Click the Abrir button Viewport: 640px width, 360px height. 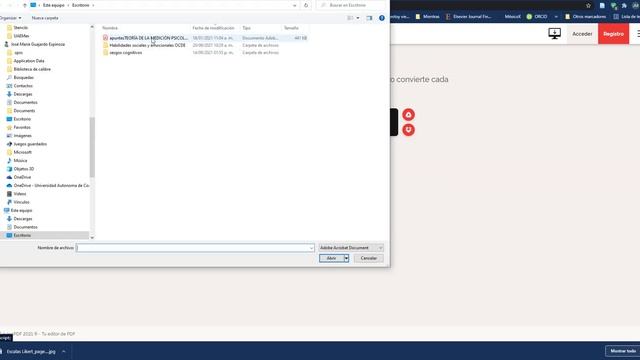pyautogui.click(x=331, y=258)
